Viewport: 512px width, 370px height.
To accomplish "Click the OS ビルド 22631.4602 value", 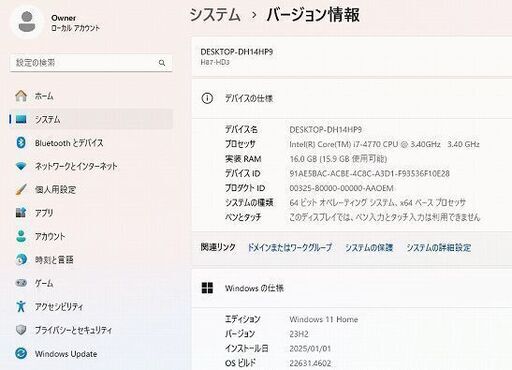I will 310,363.
